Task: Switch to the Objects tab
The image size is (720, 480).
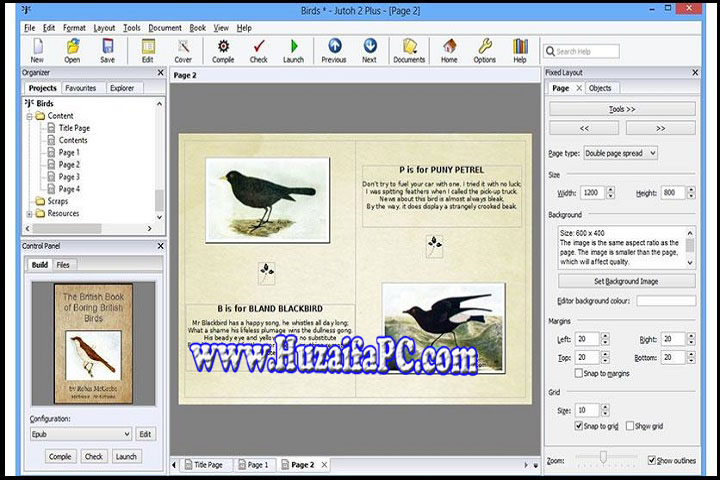Action: click(x=600, y=88)
